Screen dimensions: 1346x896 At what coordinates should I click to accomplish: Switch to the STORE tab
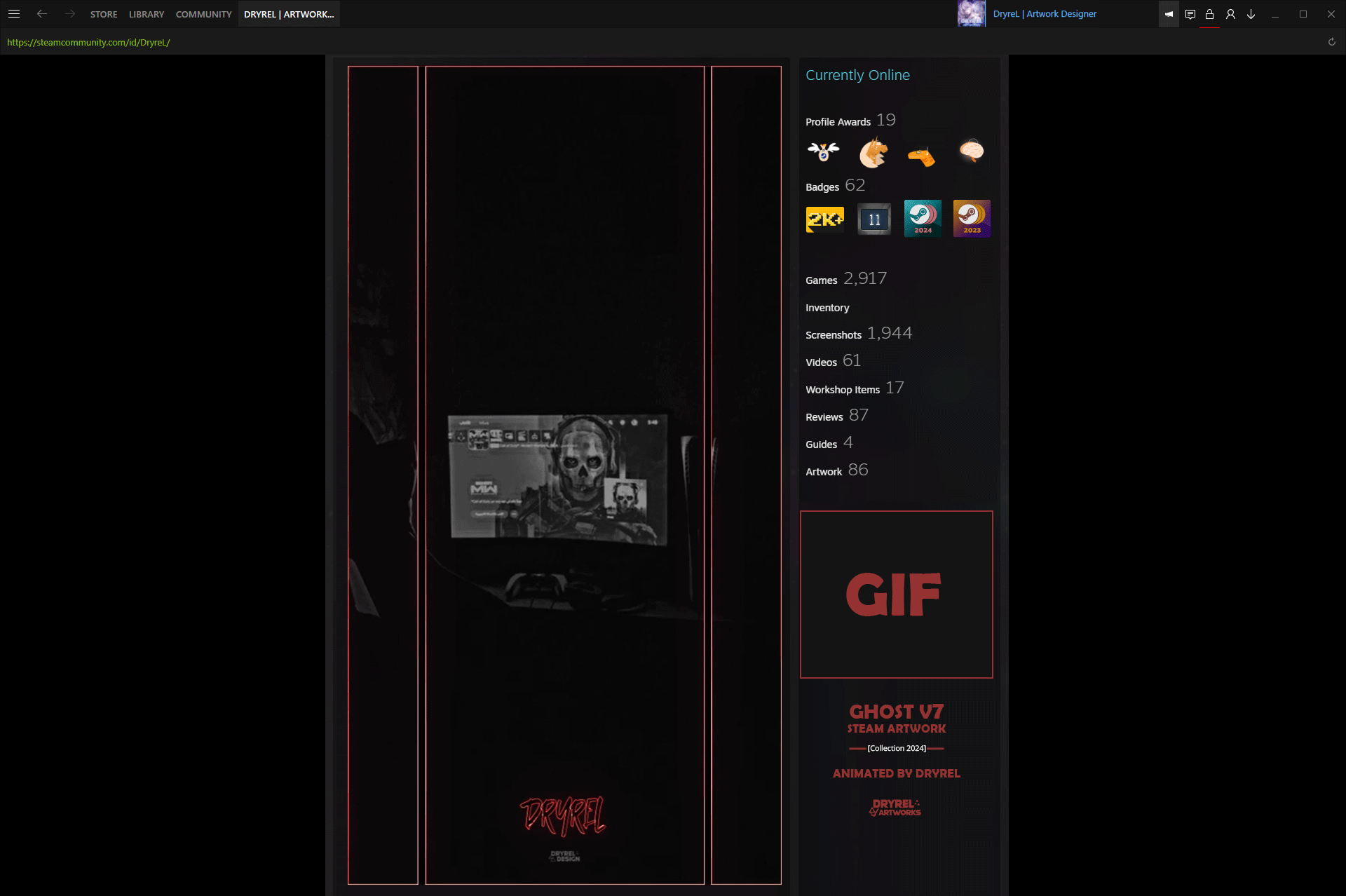104,14
